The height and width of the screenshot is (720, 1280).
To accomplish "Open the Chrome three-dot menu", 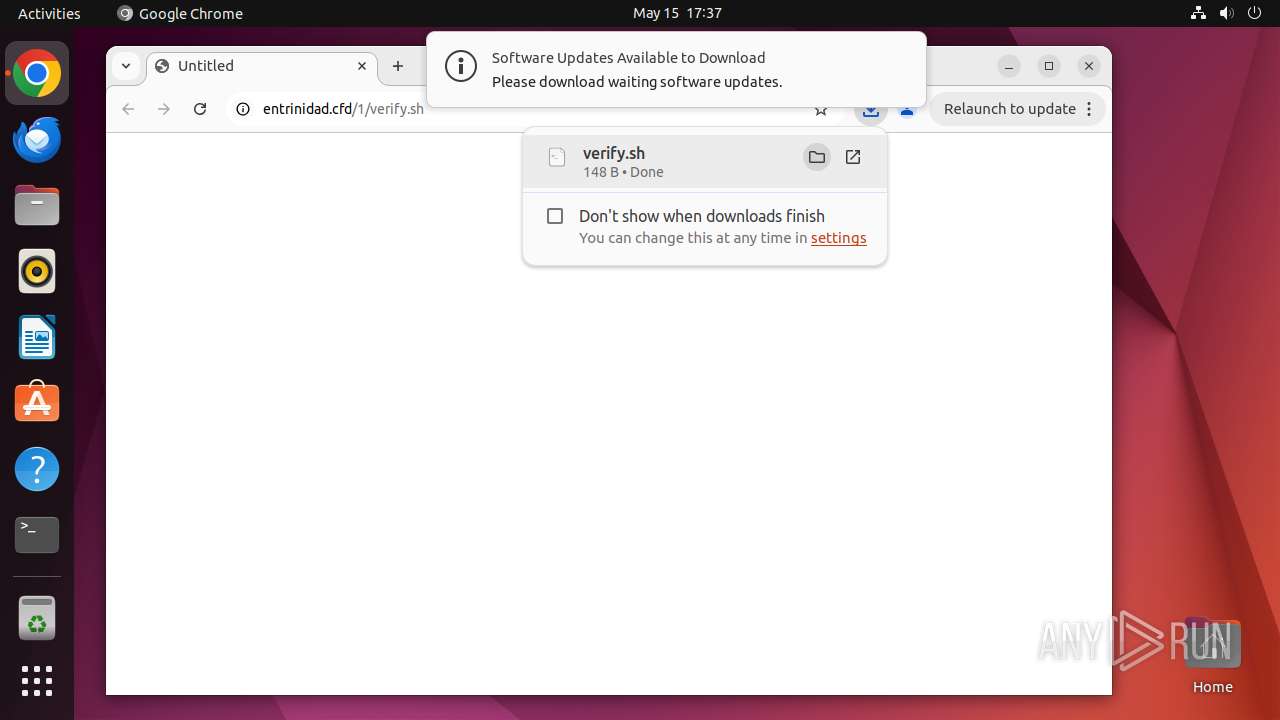I will (1089, 109).
